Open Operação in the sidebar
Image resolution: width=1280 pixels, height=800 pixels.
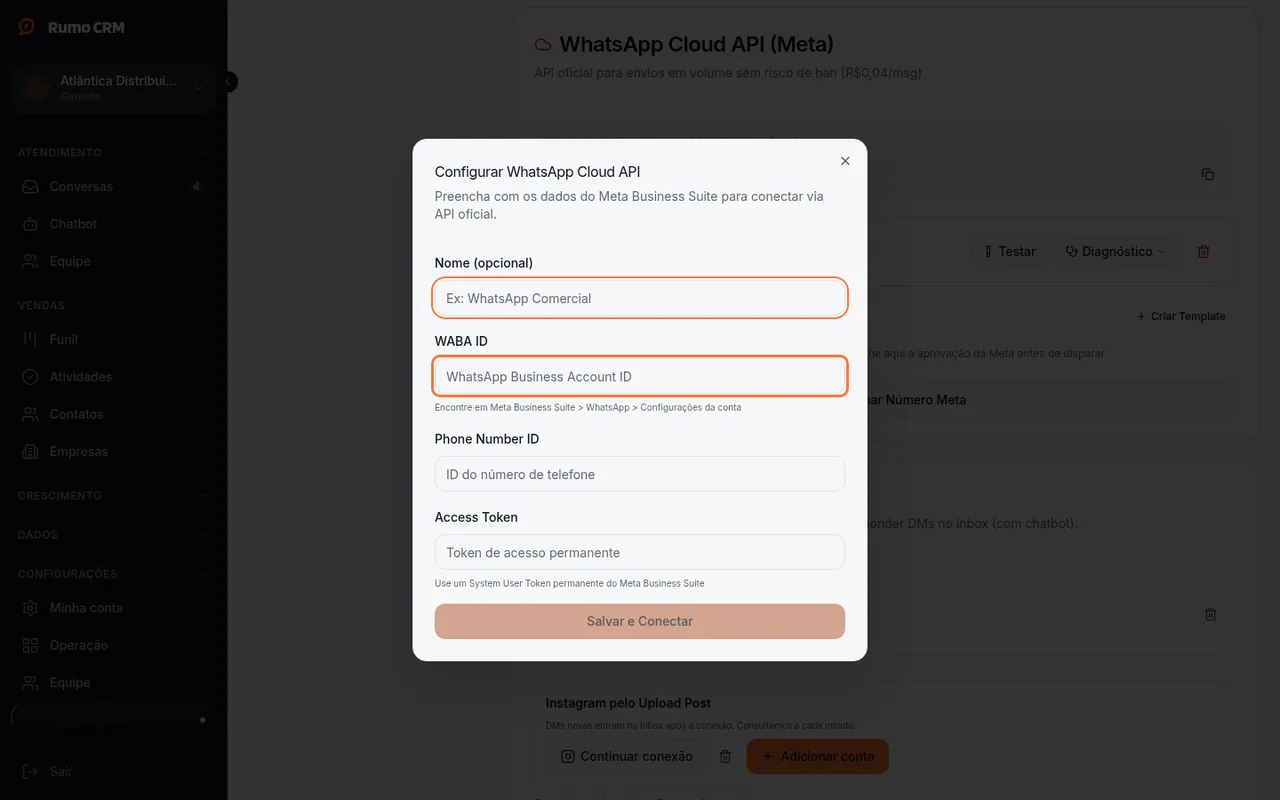click(114, 645)
